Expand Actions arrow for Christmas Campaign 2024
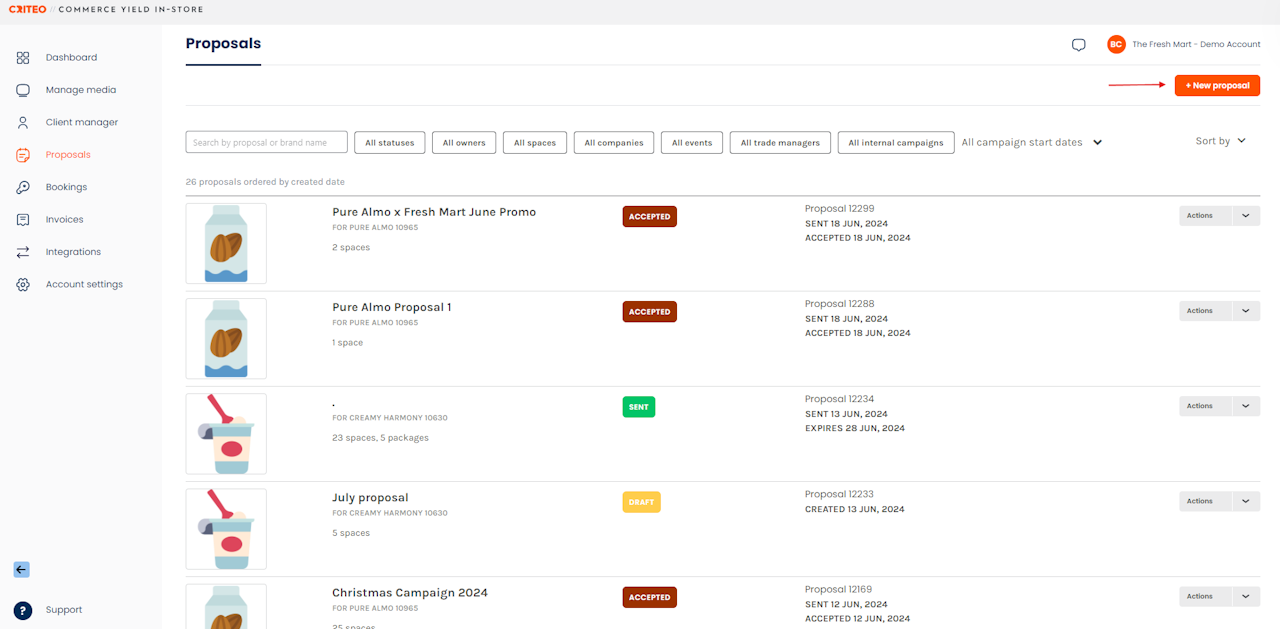Screen dimensions: 1280x629 [1246, 596]
